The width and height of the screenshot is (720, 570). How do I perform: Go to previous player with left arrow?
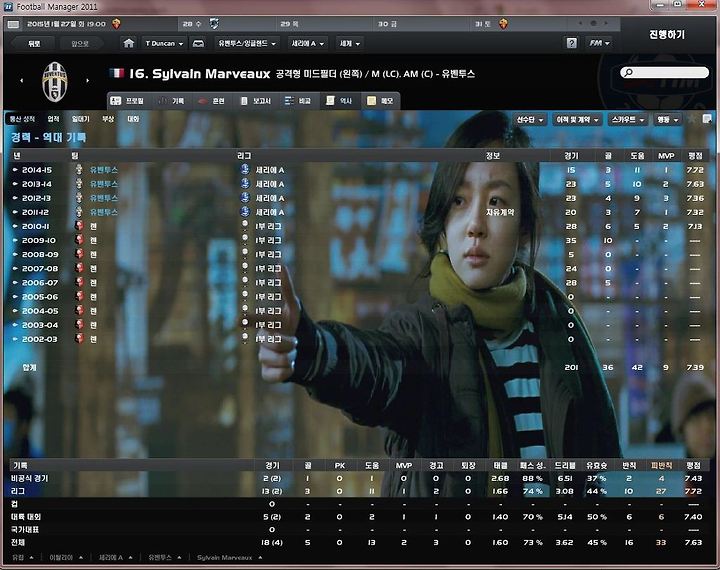pyautogui.click(x=22, y=80)
